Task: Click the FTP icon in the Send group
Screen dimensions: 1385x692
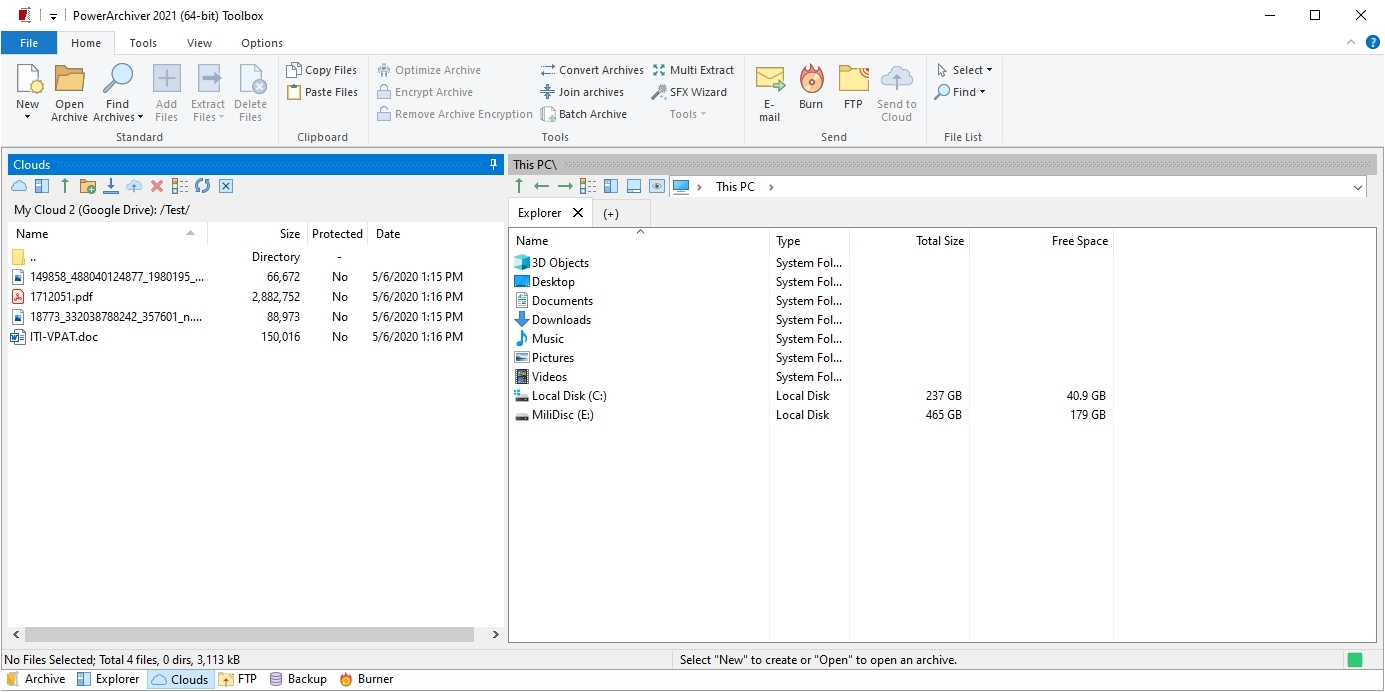Action: (x=853, y=79)
